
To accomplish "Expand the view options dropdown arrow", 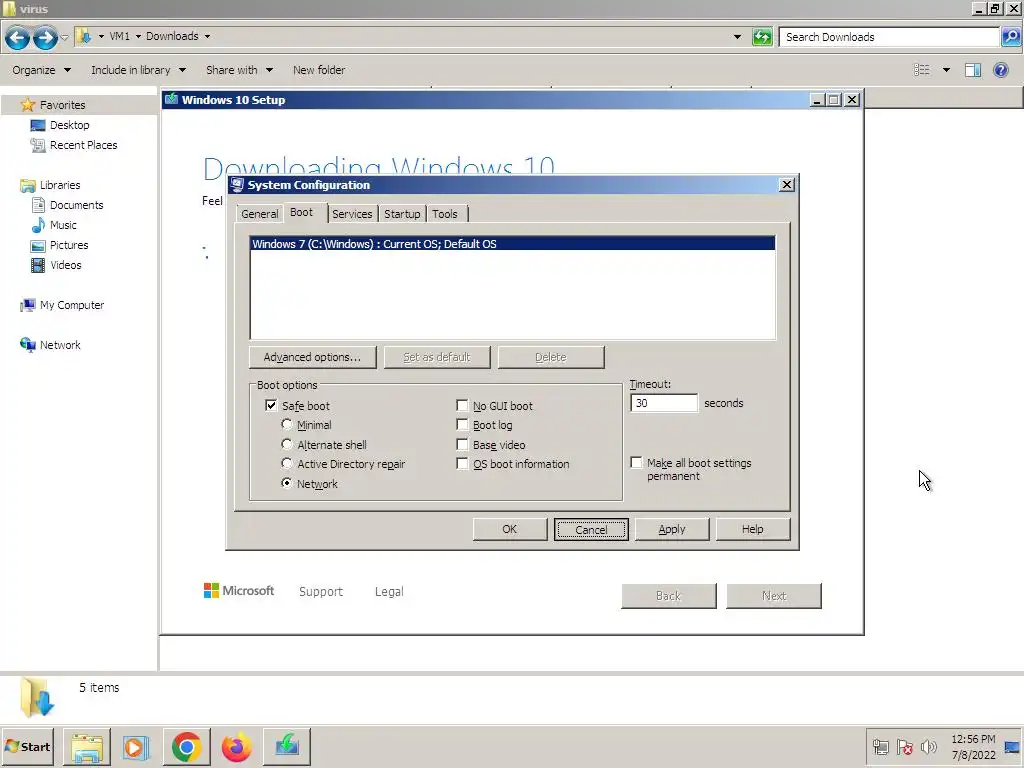I will [x=946, y=70].
